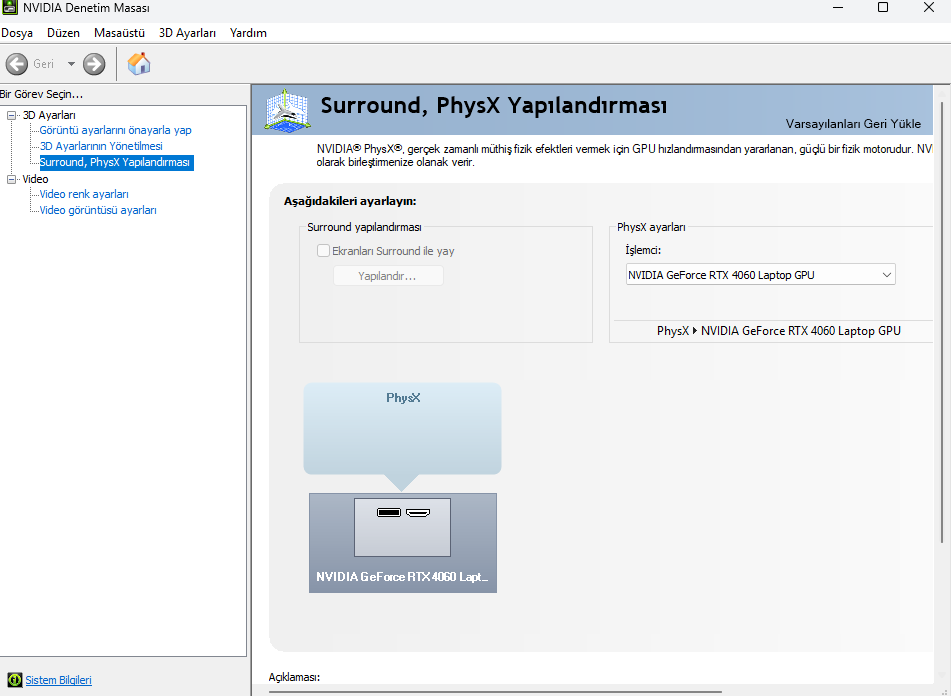Click the Yapılandır... button
951x696 pixels.
tap(388, 276)
